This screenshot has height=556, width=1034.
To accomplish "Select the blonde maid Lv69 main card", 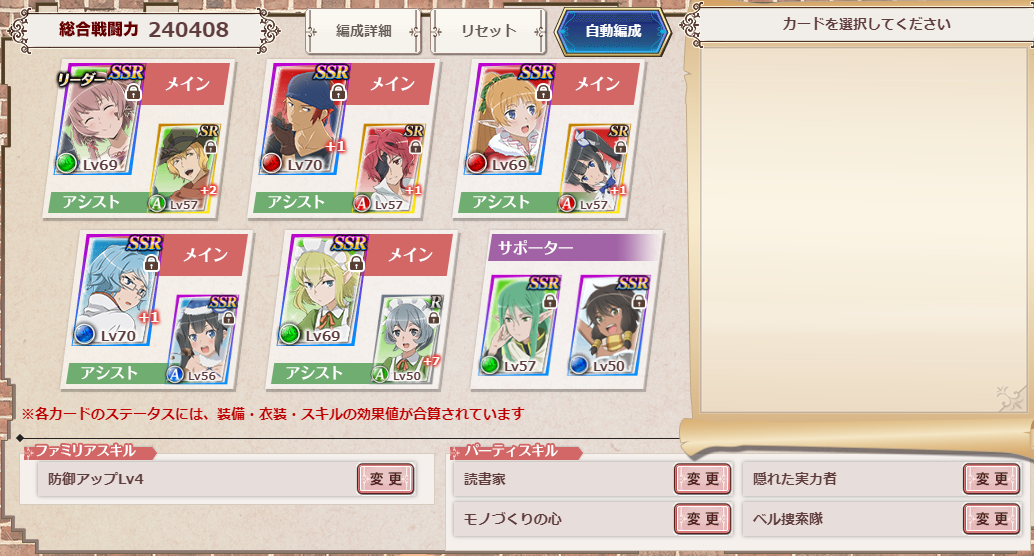I will (x=322, y=290).
